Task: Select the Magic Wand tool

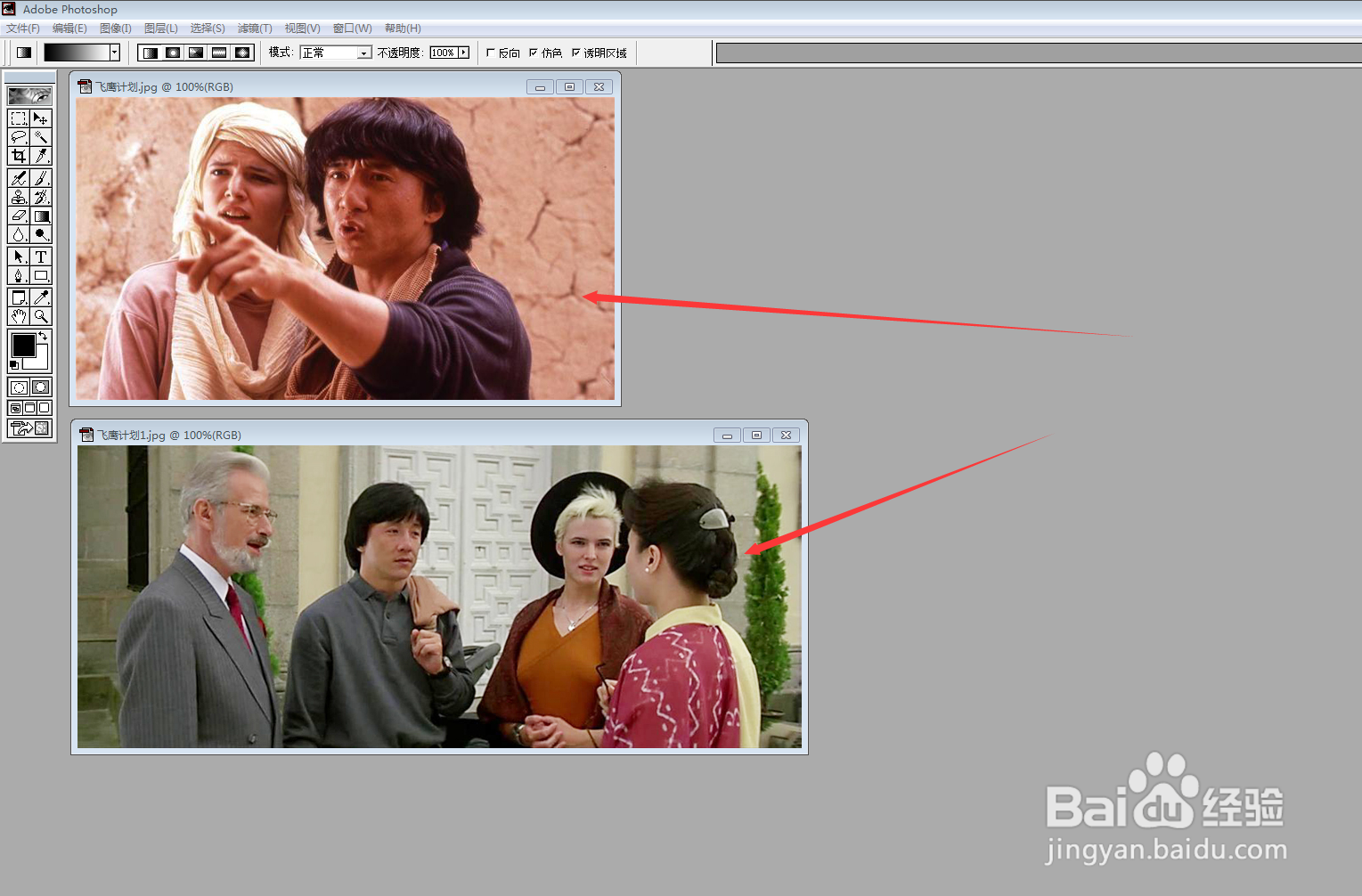Action: pos(41,137)
